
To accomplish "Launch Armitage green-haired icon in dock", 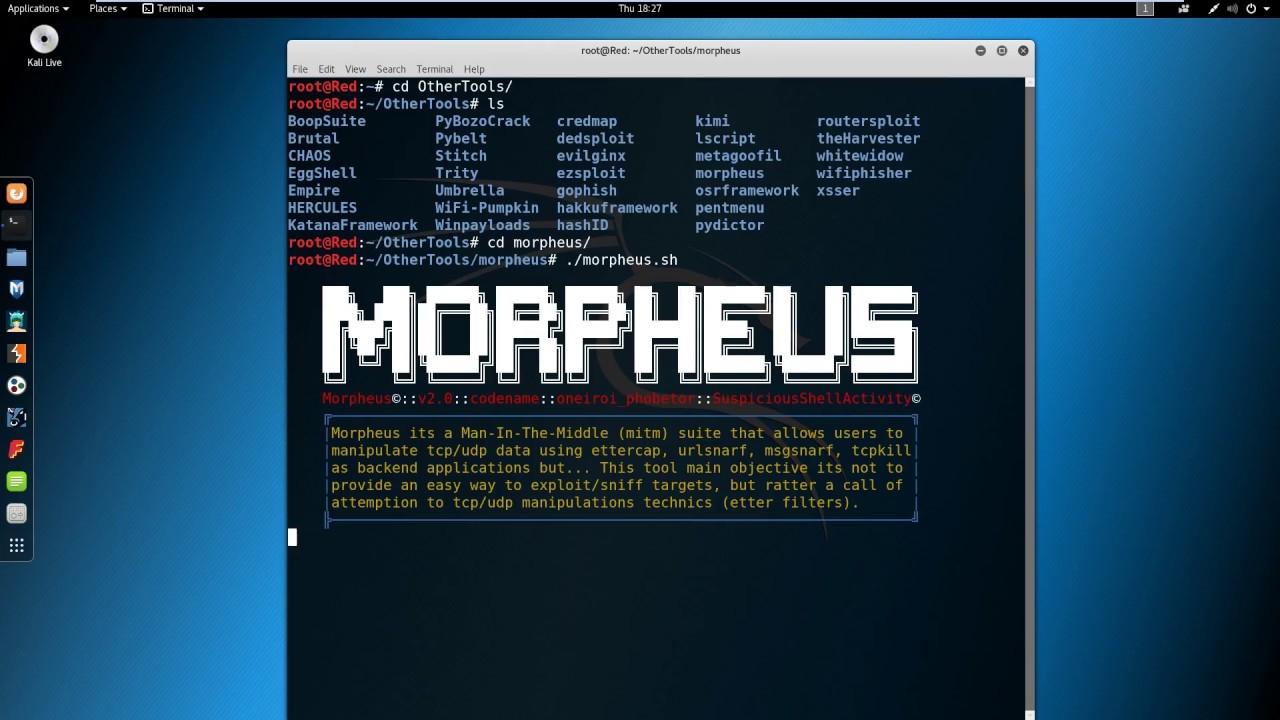I will coord(16,321).
